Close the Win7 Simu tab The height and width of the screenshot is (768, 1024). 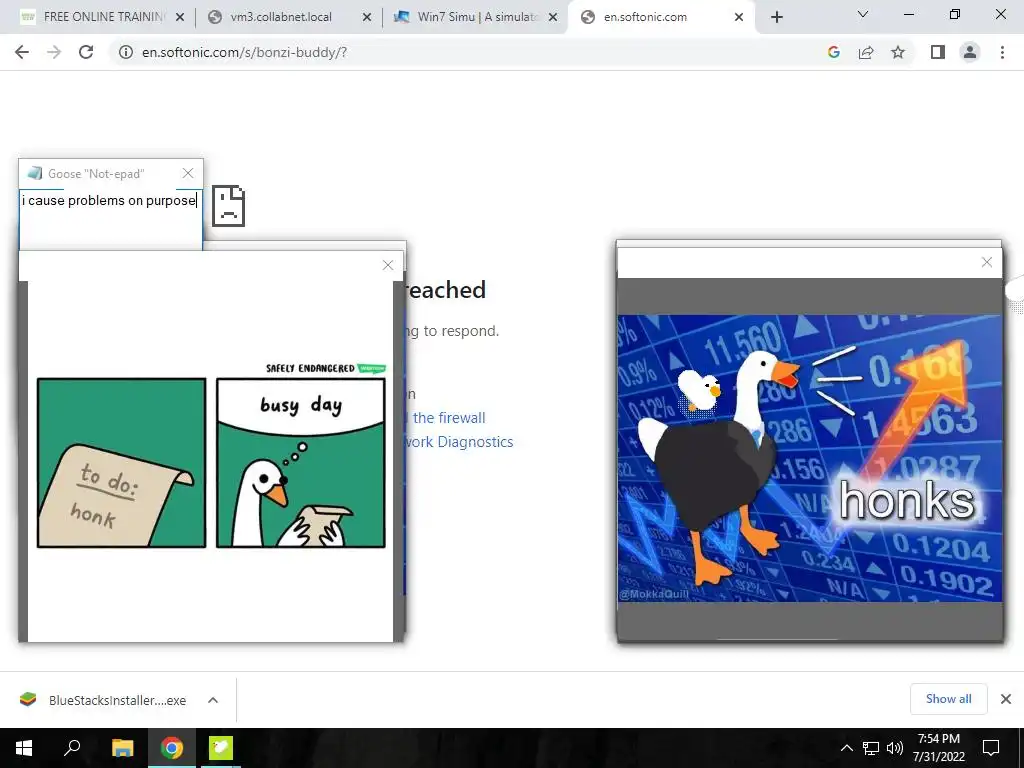pos(553,17)
